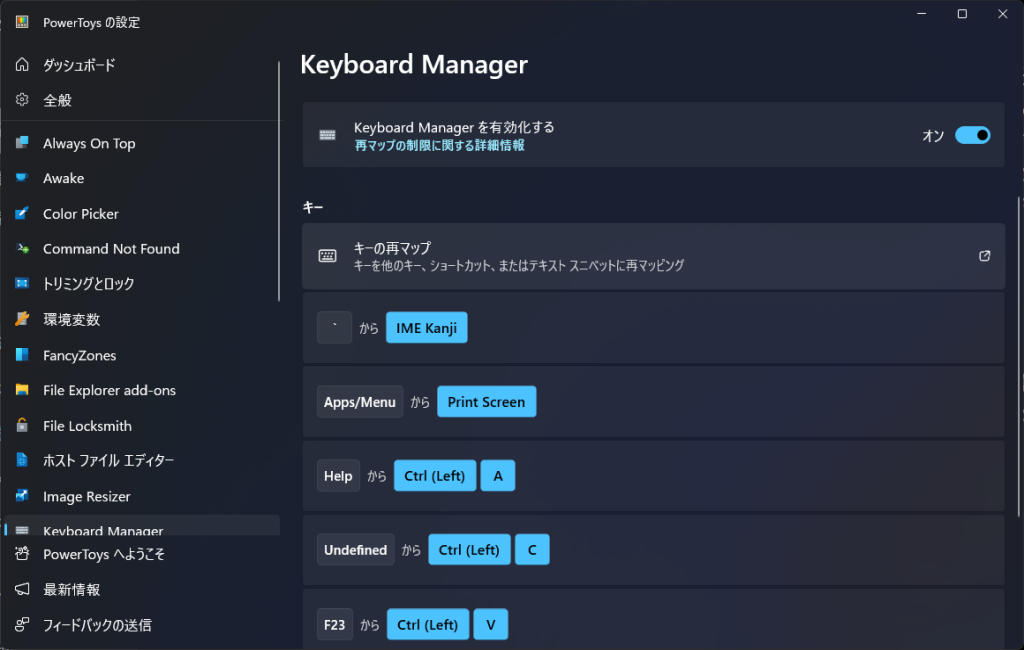This screenshot has height=650, width=1024.
Task: Click the Dashboard home icon
Action: coord(22,64)
